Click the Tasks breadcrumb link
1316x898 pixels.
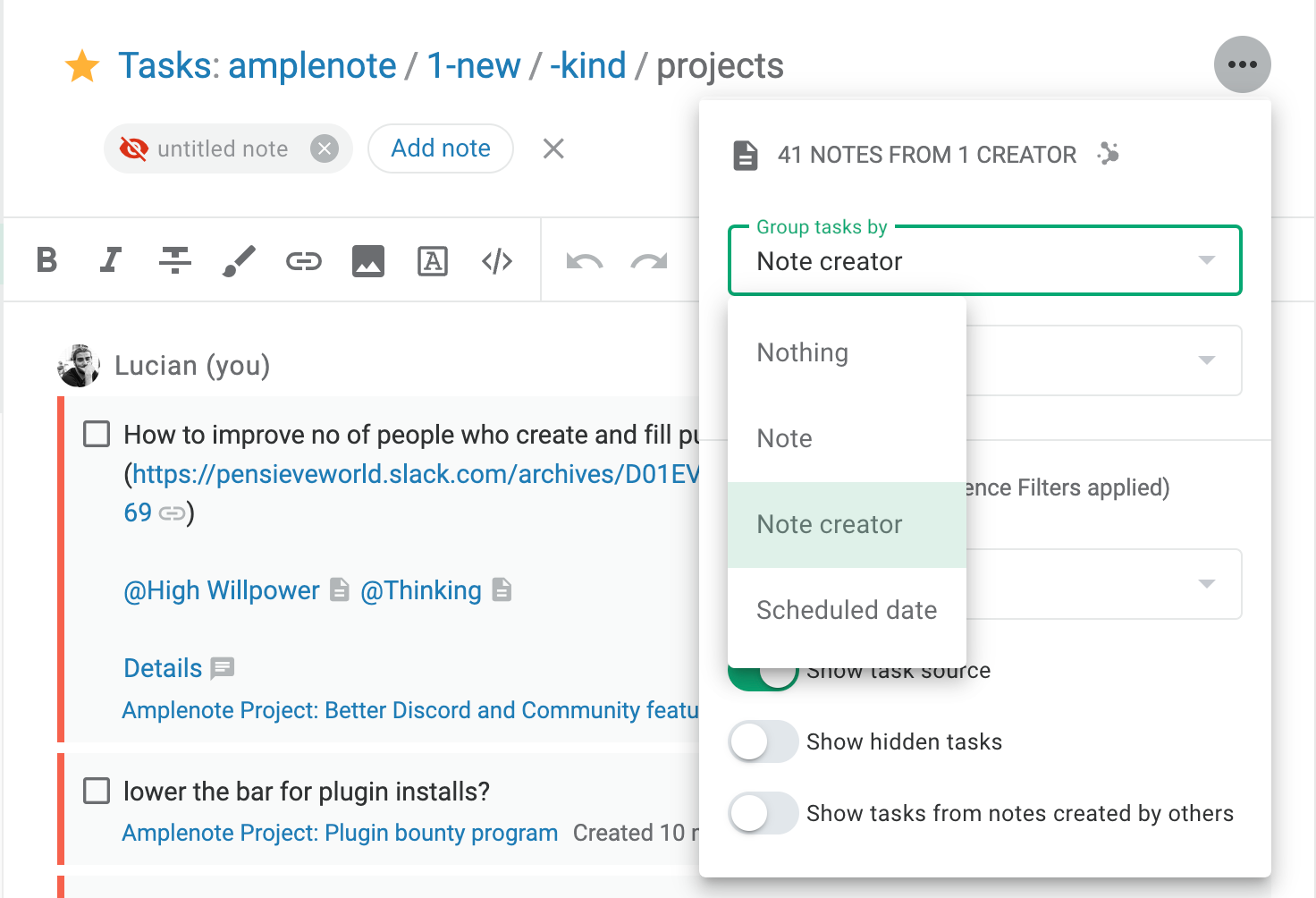[165, 65]
